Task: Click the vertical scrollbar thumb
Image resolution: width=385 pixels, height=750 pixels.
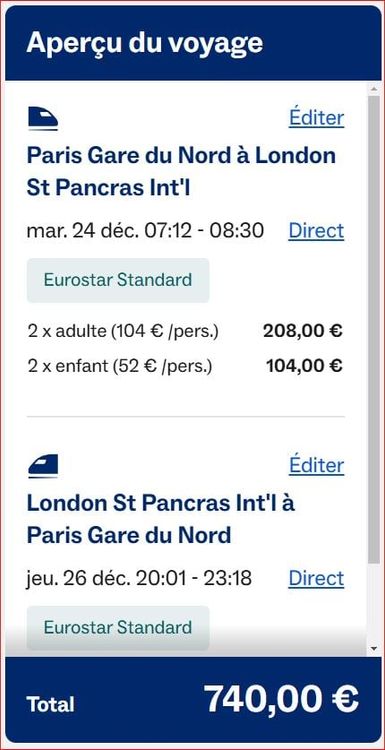Action: [x=374, y=329]
